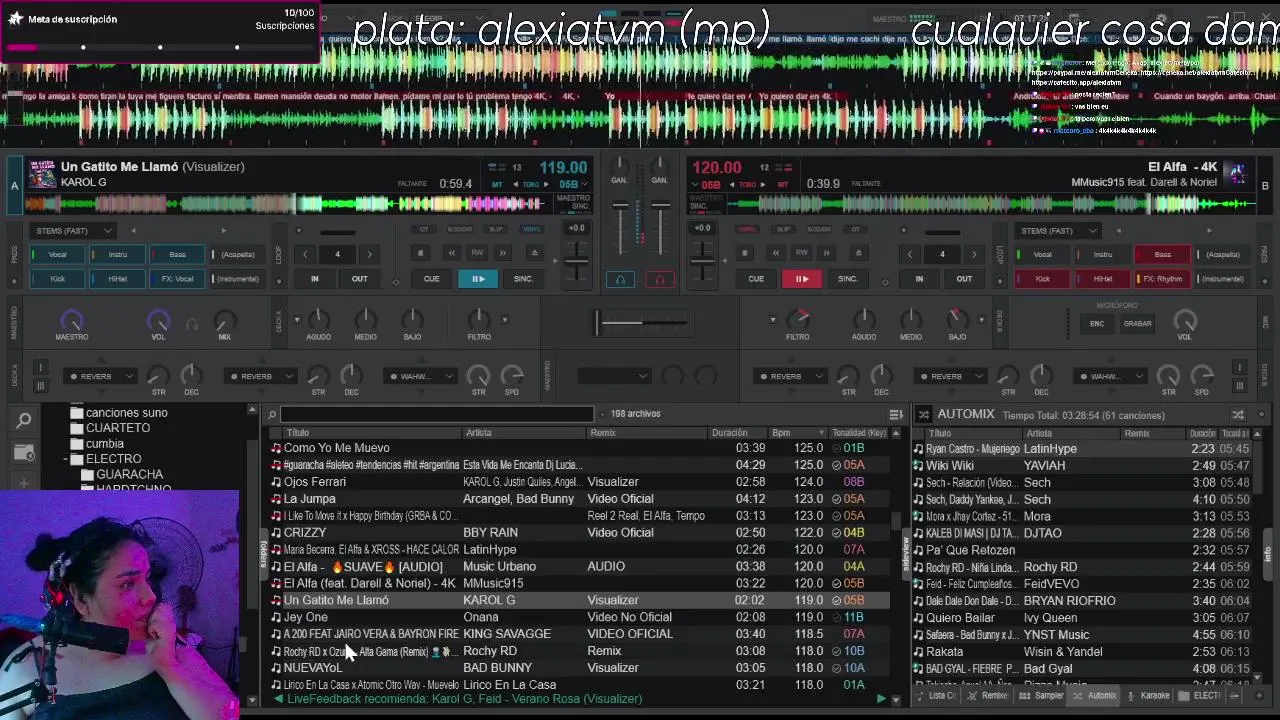Sort file list by Bpm column

pos(798,433)
